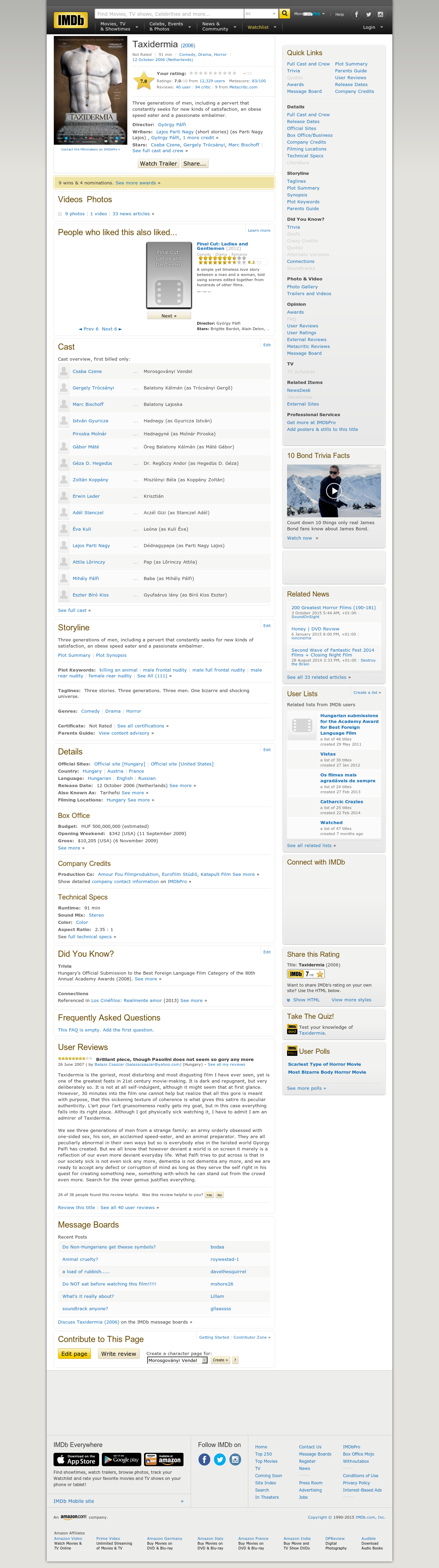Open NewsDesk under Related Items
The image size is (439, 1568).
coord(299,390)
